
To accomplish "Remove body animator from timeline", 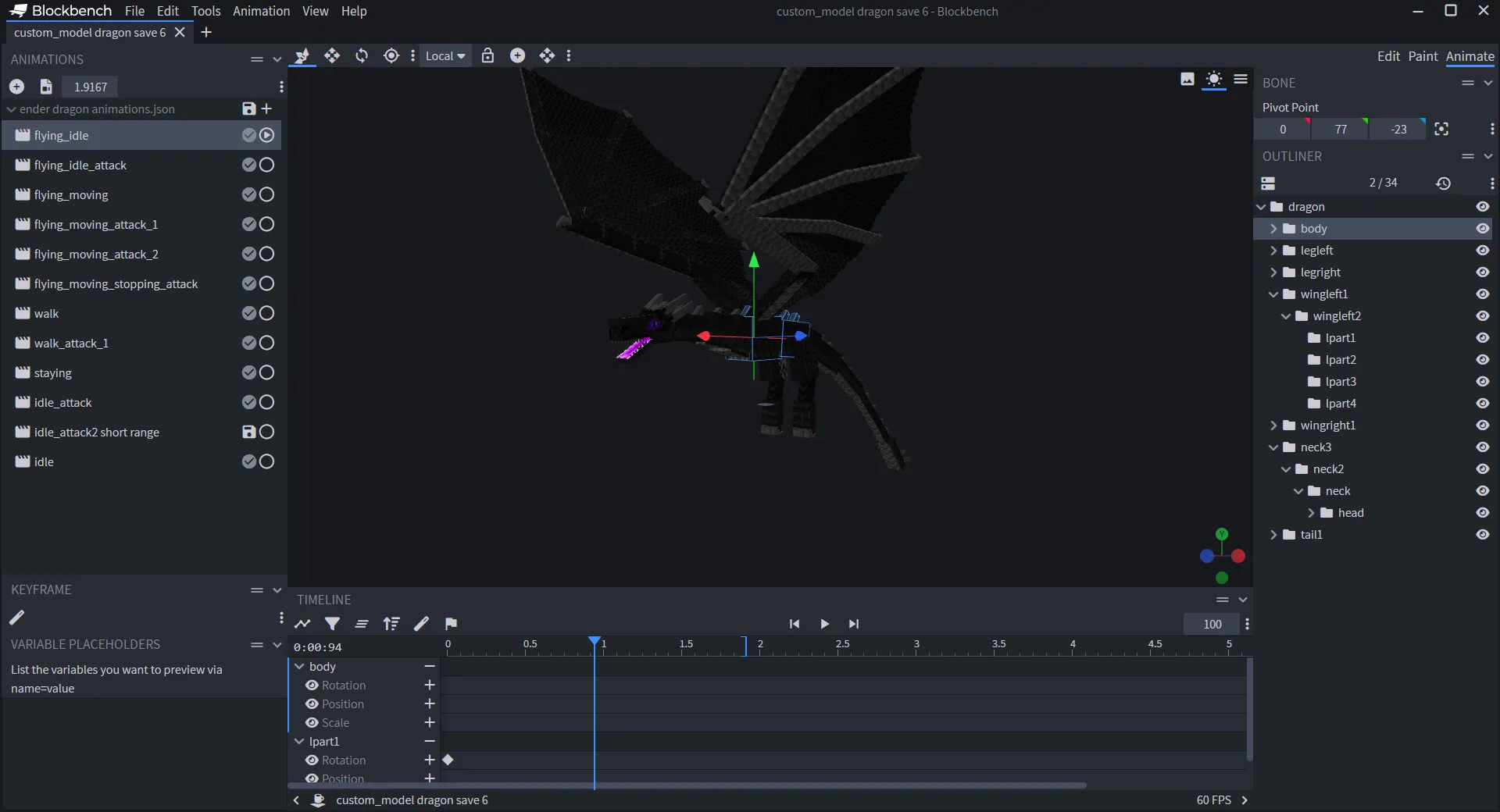I will coord(430,666).
